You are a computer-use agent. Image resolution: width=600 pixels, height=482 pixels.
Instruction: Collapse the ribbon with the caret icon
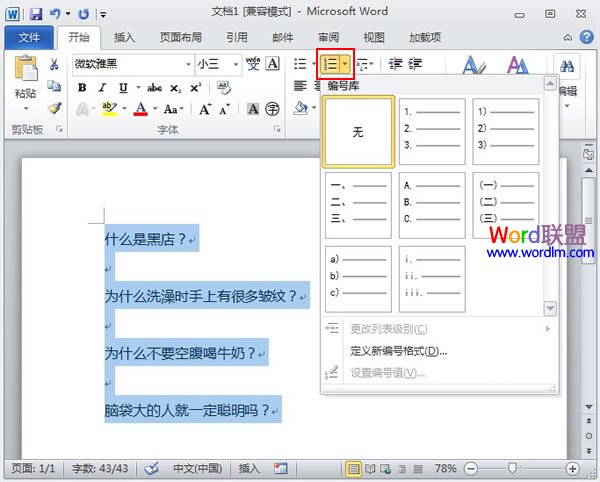coord(568,37)
